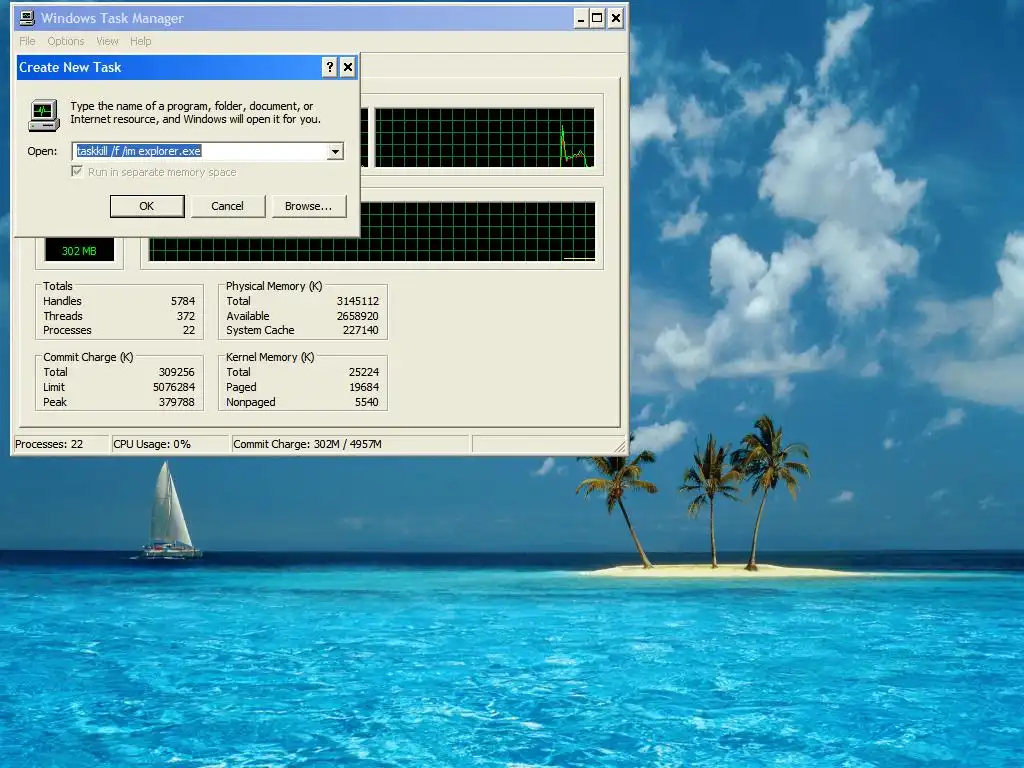Open the Help menu in Task Manager
The width and height of the screenshot is (1024, 768).
[x=140, y=41]
